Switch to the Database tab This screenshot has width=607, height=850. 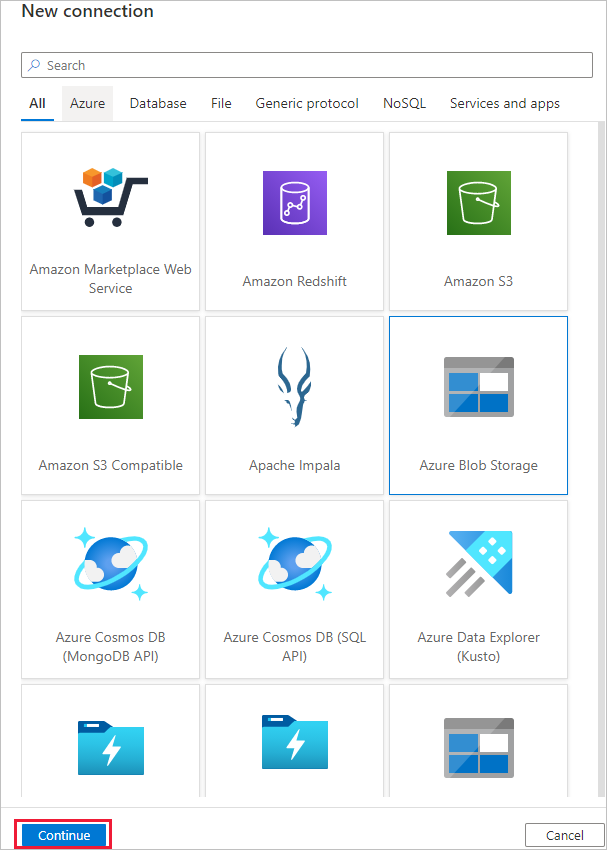158,103
